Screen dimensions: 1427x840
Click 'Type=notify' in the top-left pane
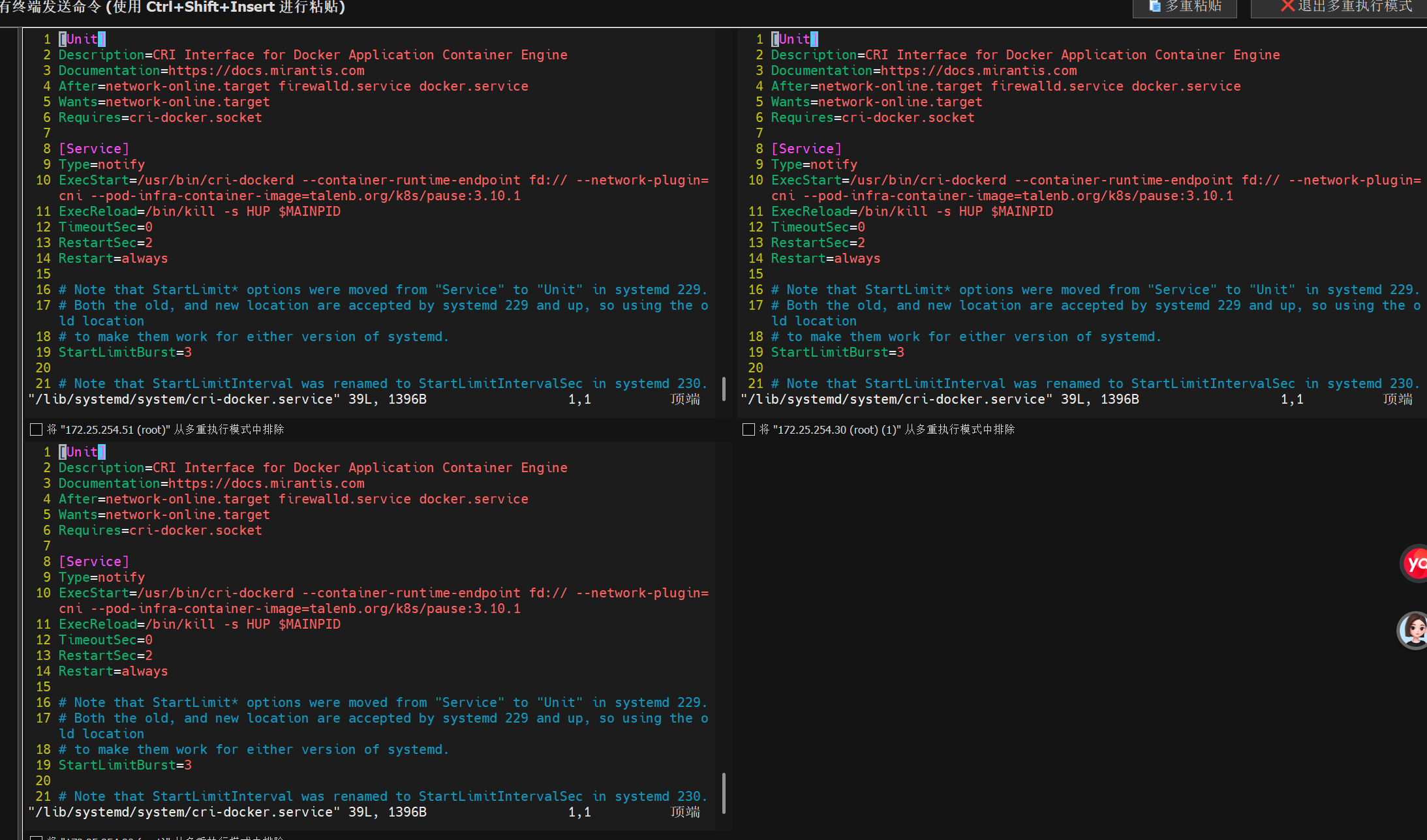coord(102,164)
